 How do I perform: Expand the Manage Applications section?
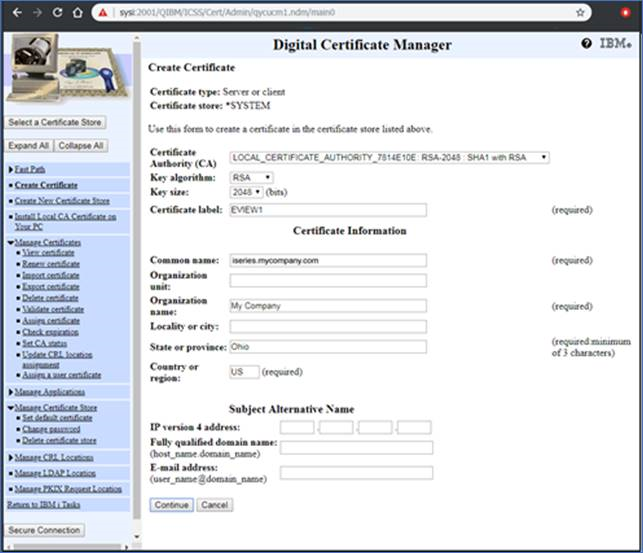(11, 392)
